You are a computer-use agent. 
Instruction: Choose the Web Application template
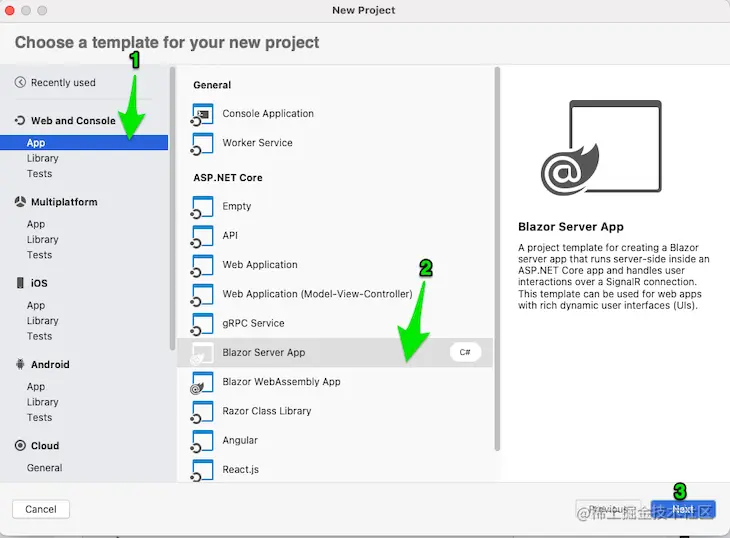click(x=334, y=265)
